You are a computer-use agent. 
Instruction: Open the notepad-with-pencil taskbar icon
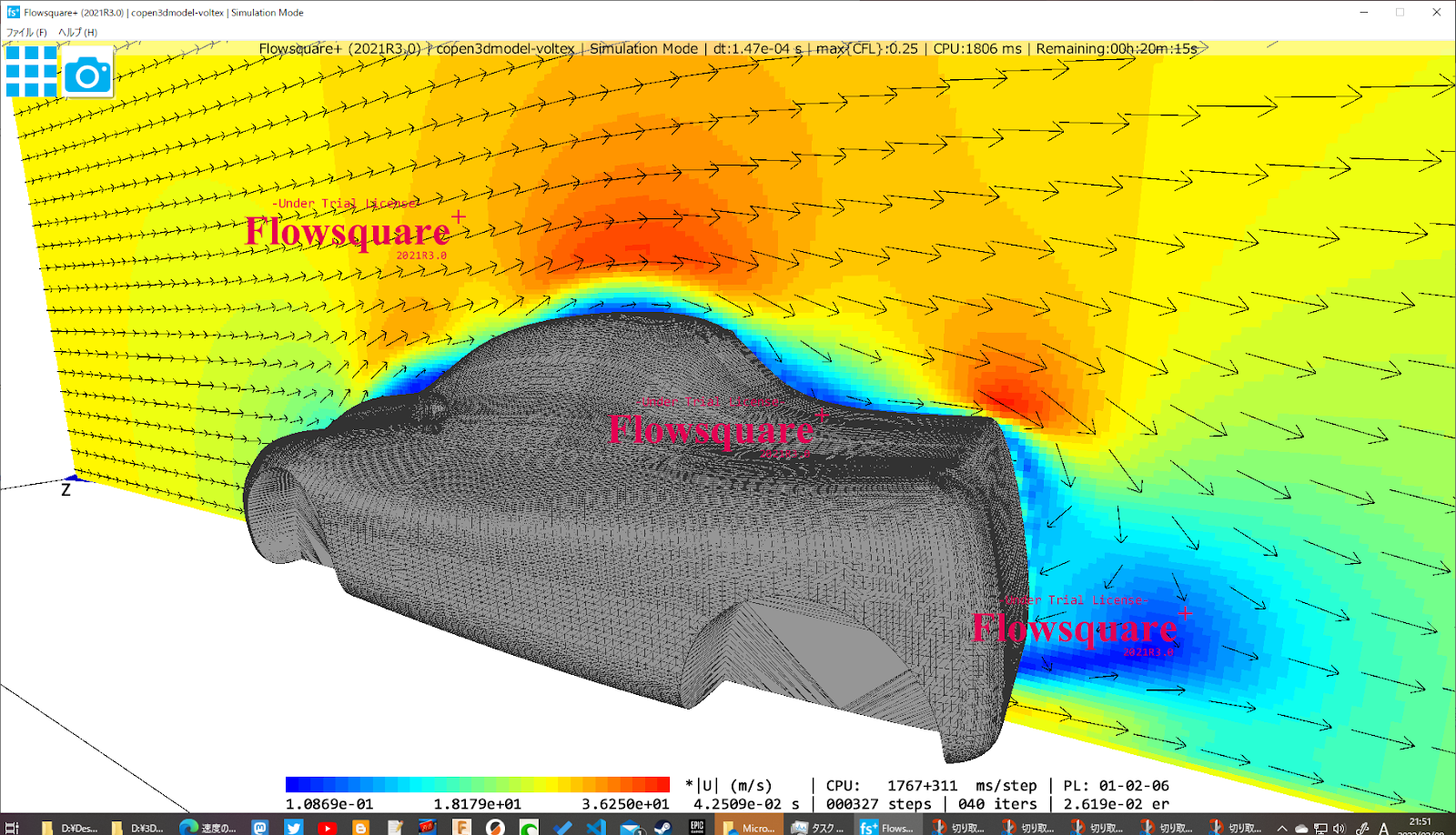(394, 827)
